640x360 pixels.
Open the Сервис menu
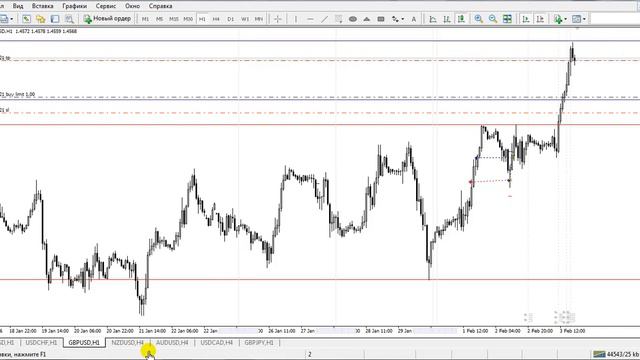coord(106,6)
